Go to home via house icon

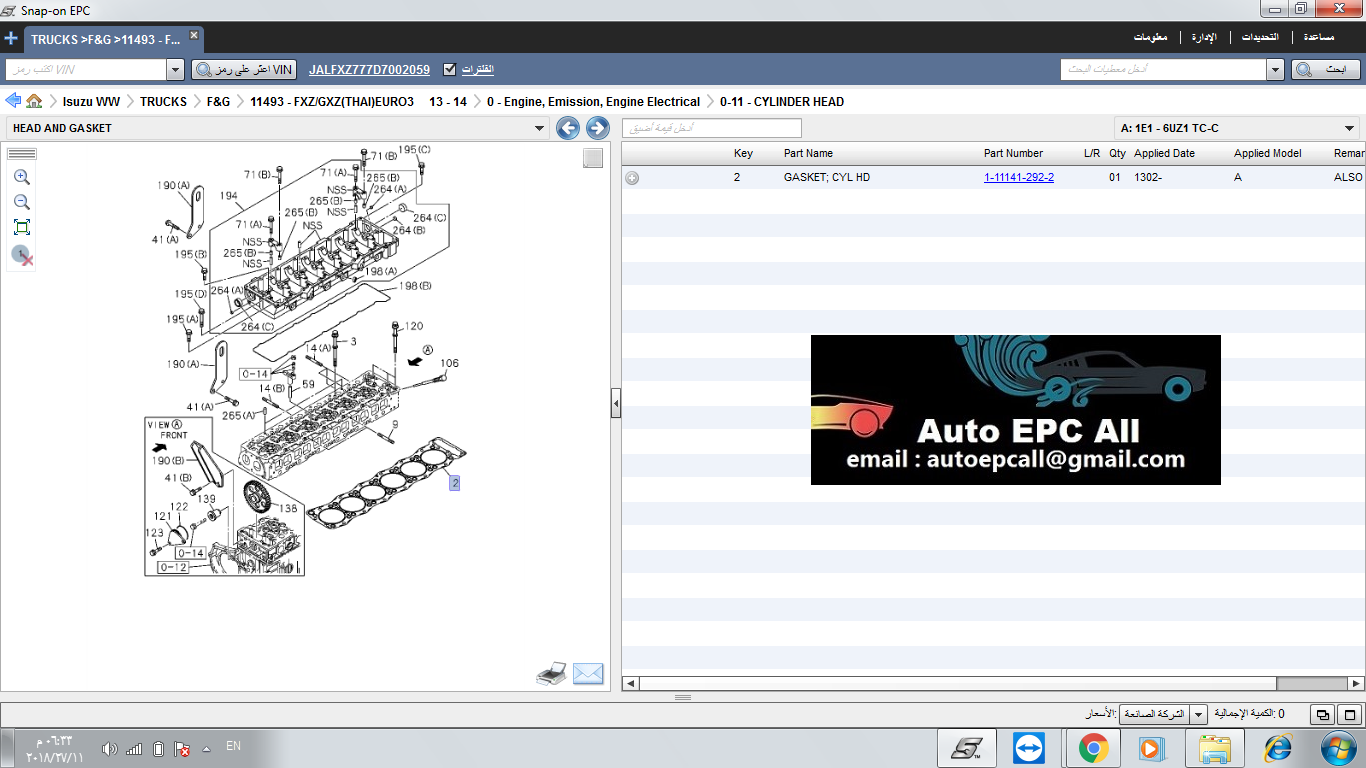coord(35,101)
